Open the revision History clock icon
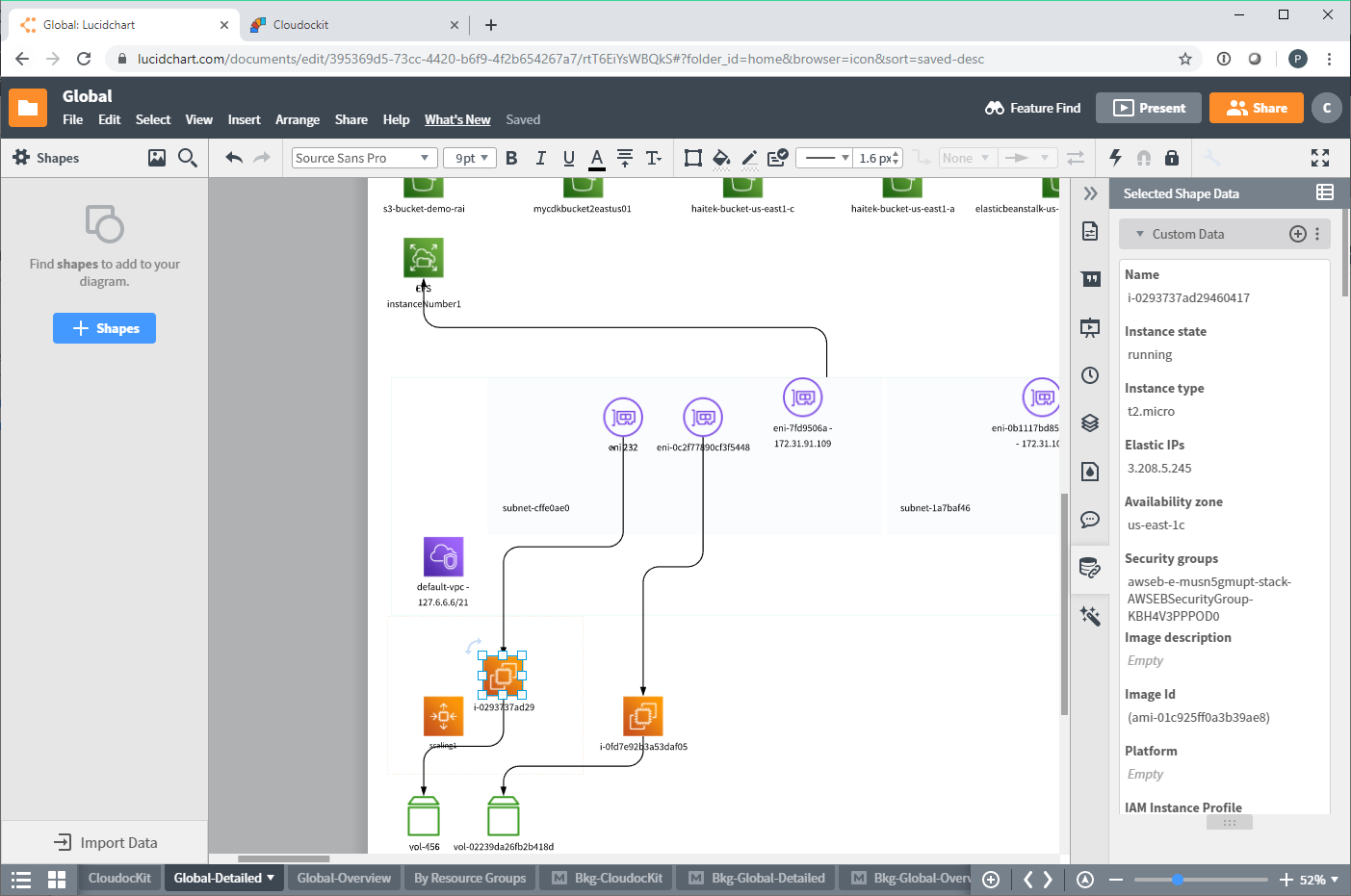1351x896 pixels. point(1090,374)
